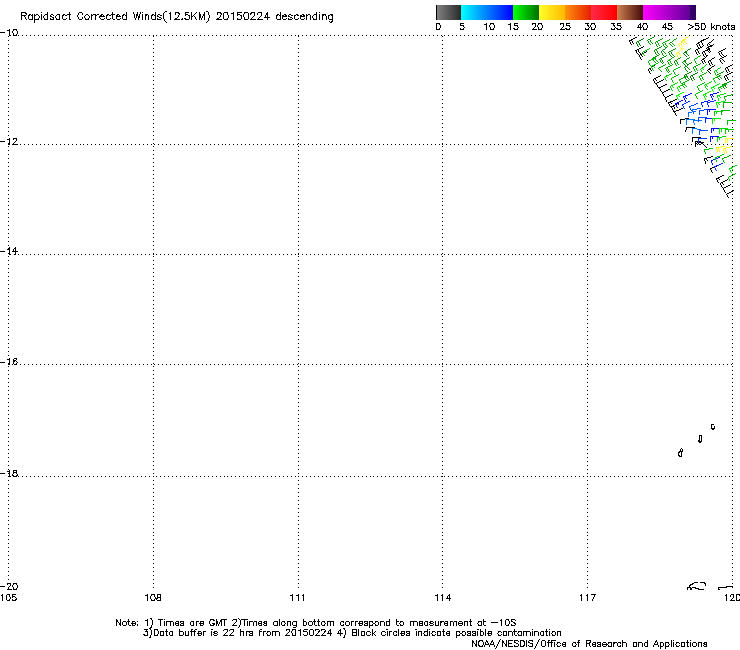
Task: Click the island outline near 119, -20
Action: [x=697, y=586]
